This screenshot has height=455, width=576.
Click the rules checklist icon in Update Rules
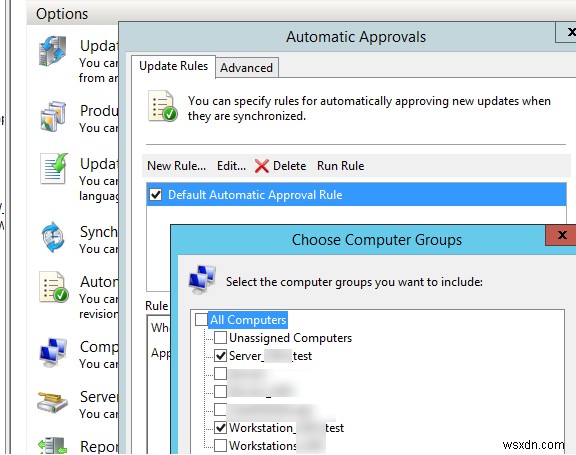pos(162,106)
